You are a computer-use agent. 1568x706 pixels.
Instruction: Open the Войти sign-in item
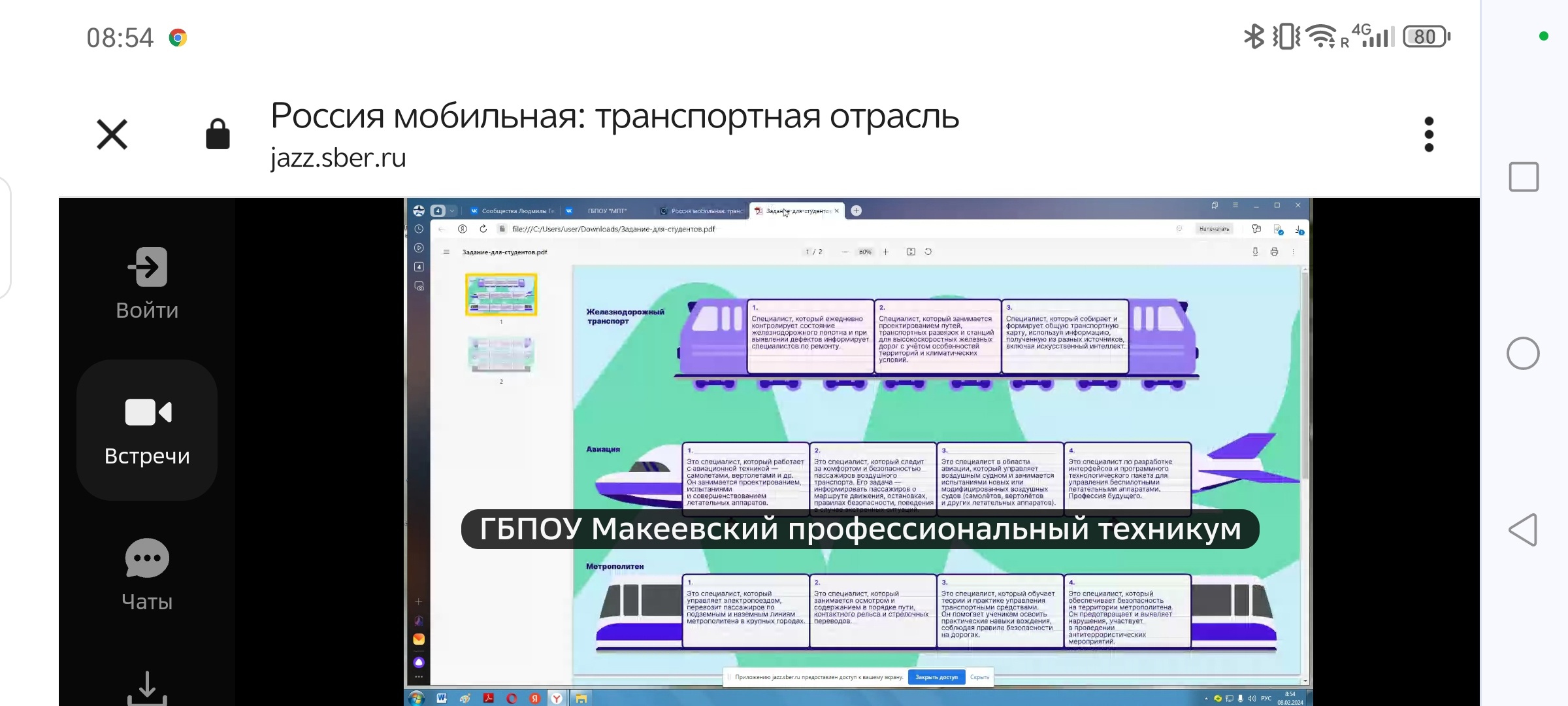147,282
